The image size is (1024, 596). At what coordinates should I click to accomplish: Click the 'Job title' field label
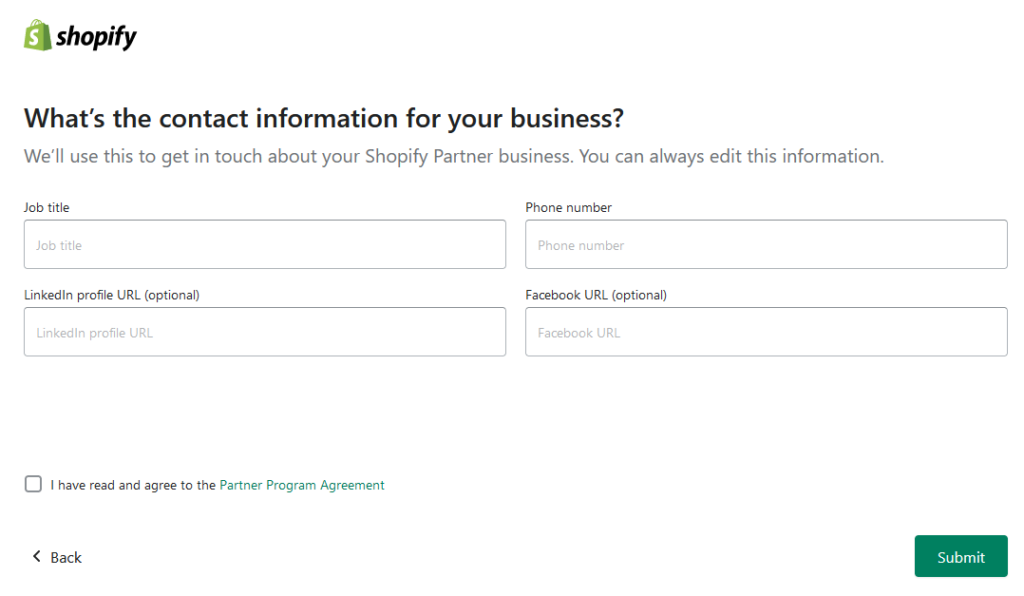pos(47,208)
